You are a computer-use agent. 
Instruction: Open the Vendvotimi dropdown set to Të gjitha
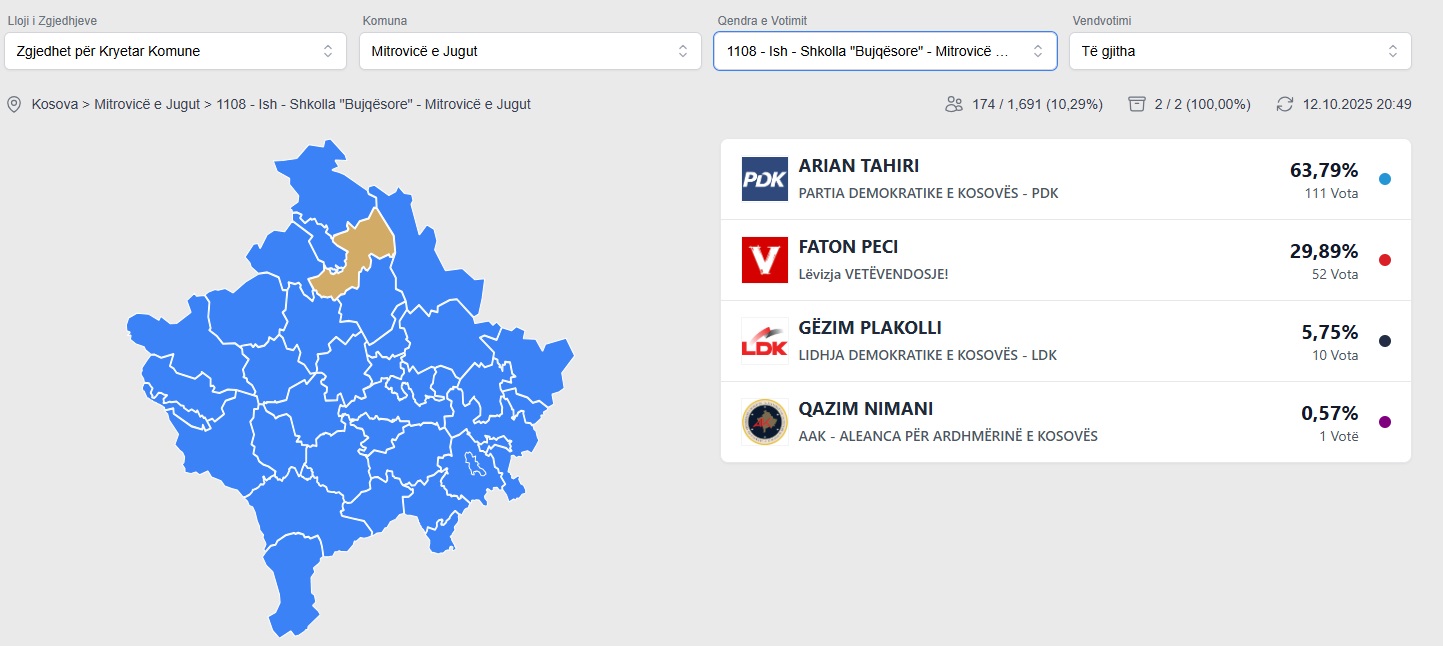tap(1240, 51)
